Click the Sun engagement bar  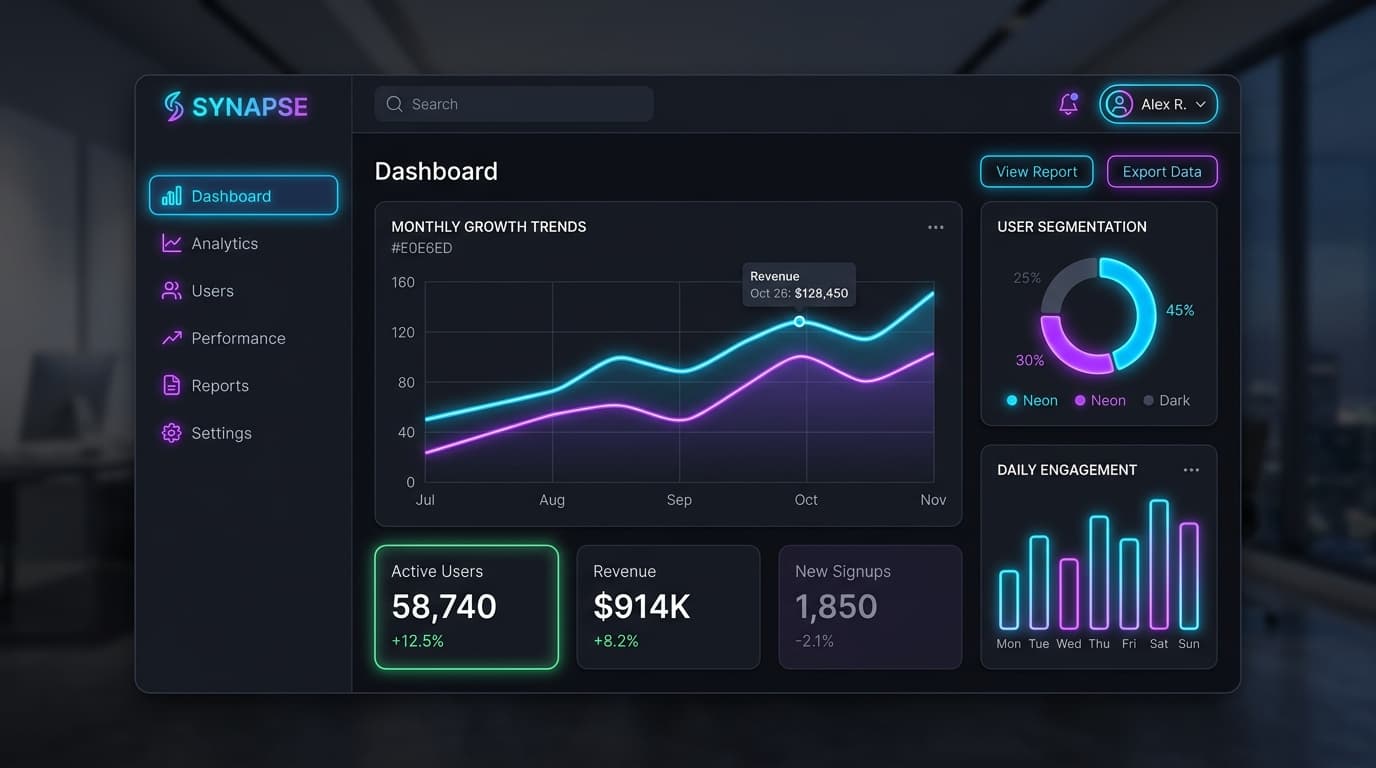(x=1189, y=576)
